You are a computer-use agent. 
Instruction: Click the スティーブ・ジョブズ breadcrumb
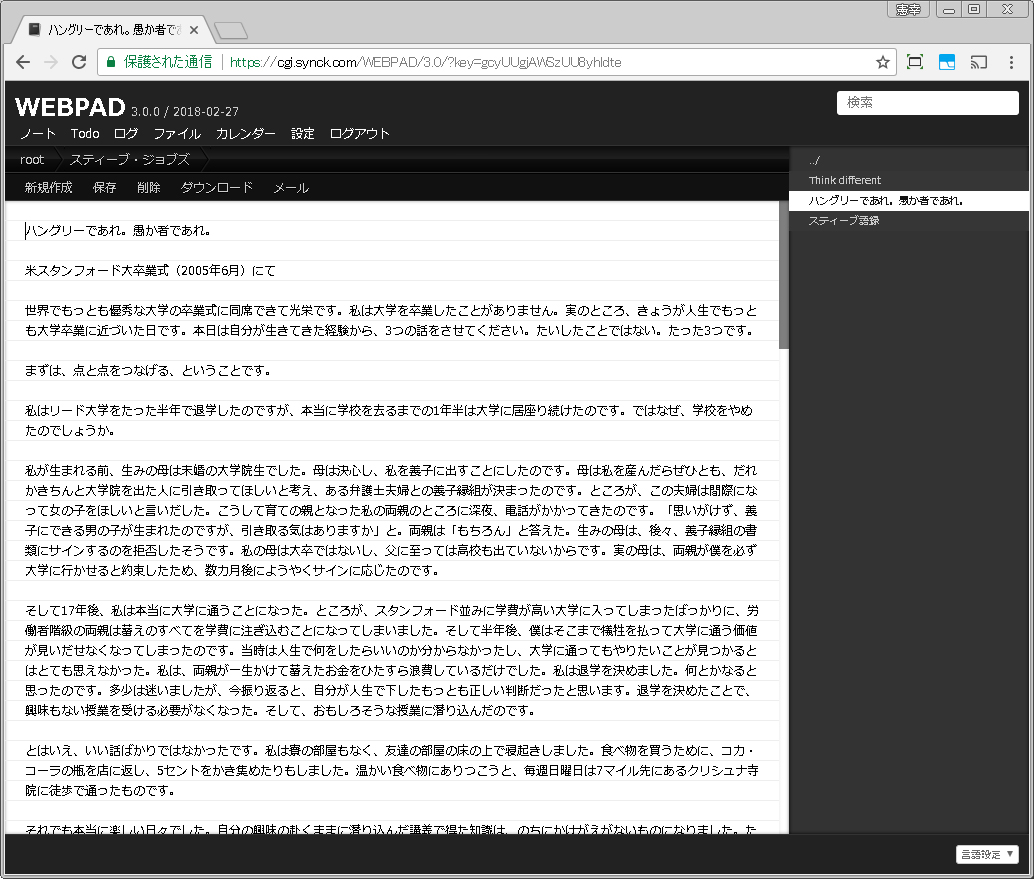tap(130, 160)
